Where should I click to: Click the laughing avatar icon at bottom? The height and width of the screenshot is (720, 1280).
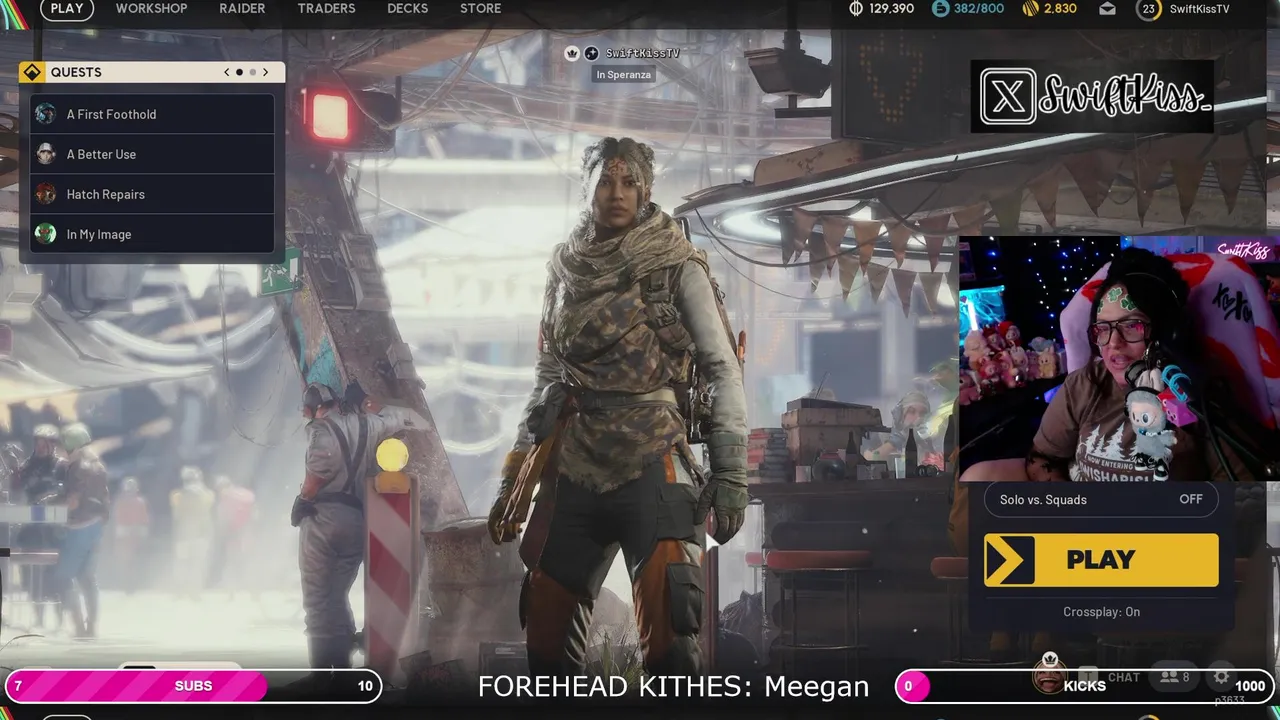pyautogui.click(x=1048, y=679)
